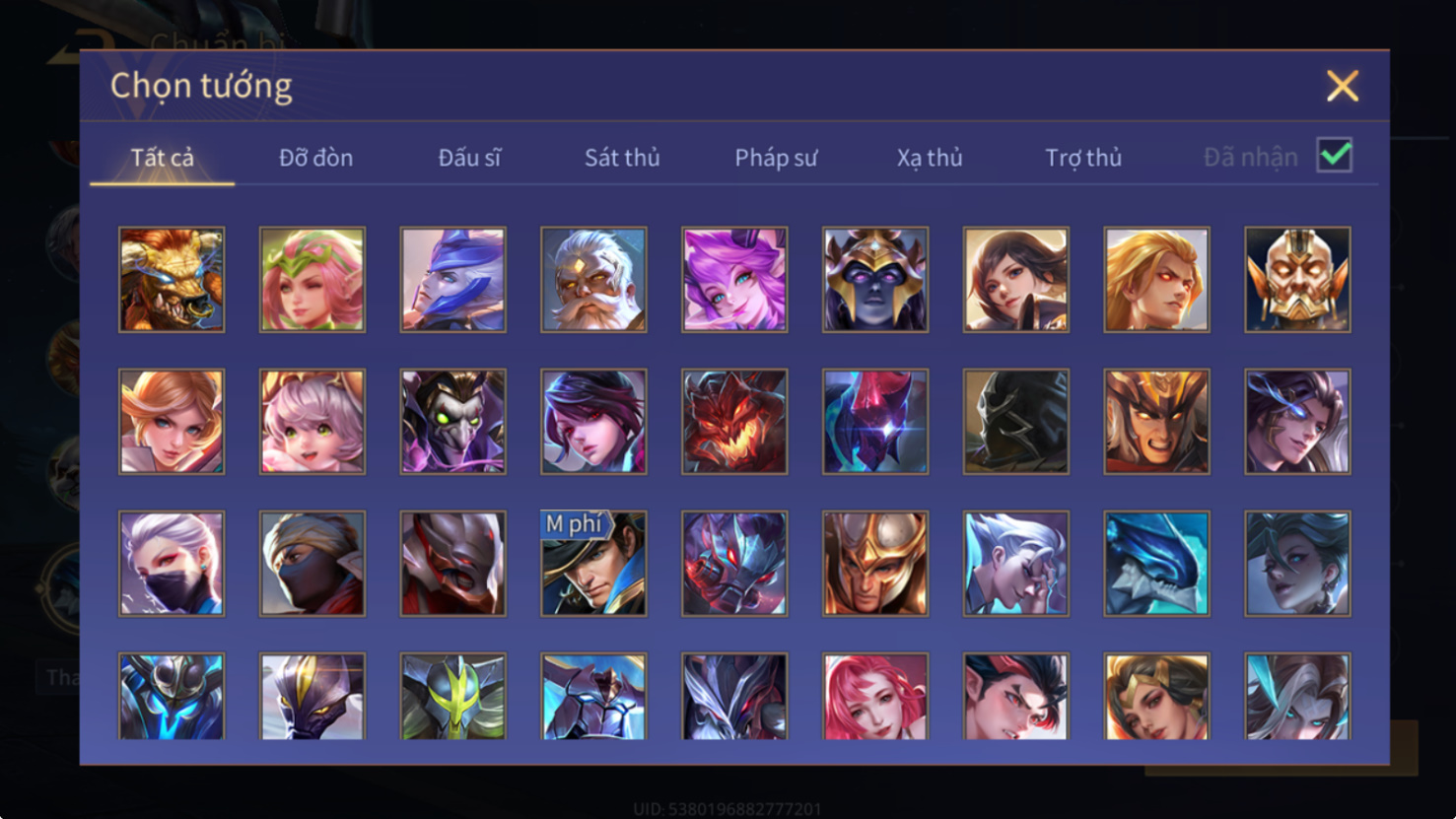Pick the green-eyed dark joker hero
Viewport: 1456px width, 819px height.
453,422
